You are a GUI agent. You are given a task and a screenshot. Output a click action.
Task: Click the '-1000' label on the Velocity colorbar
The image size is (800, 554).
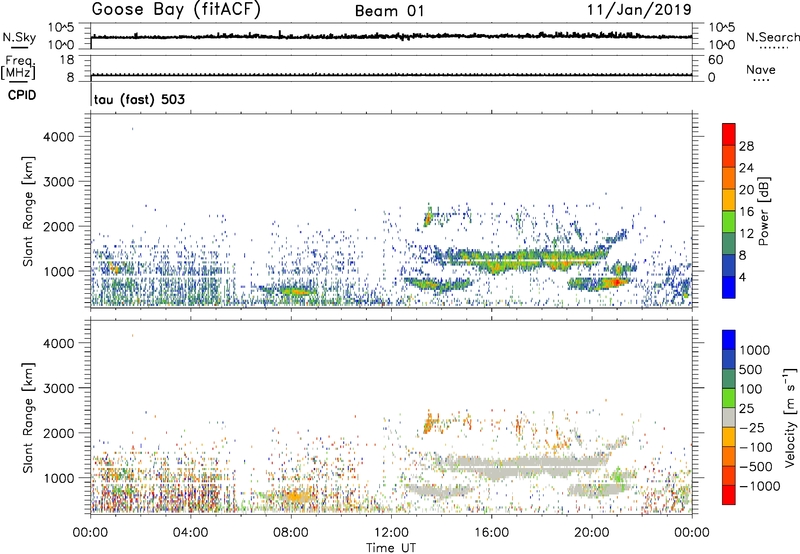pos(759,486)
